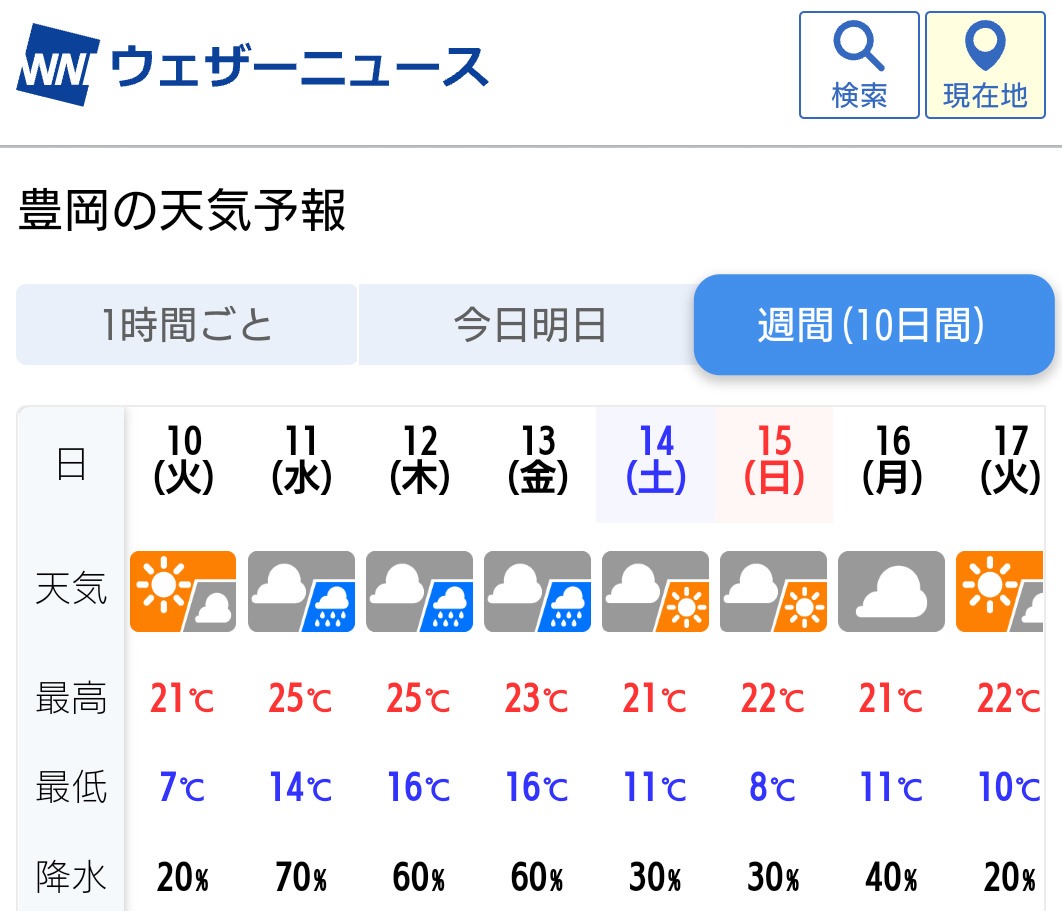Select the cloudy-then-rain icon for the 11th
Viewport: 1062px width, 911px height.
click(301, 591)
